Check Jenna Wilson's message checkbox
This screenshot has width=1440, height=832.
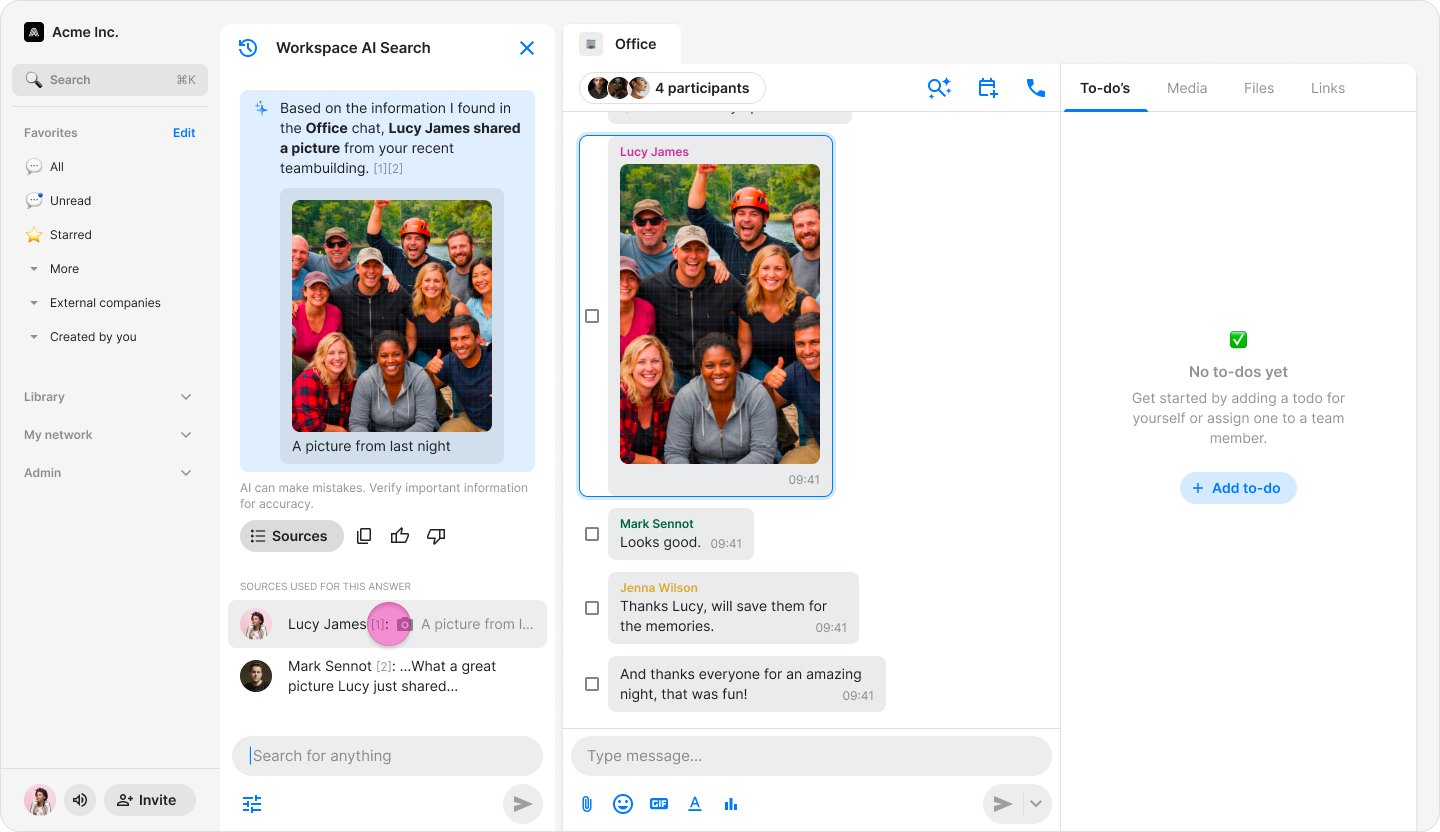pyautogui.click(x=592, y=608)
